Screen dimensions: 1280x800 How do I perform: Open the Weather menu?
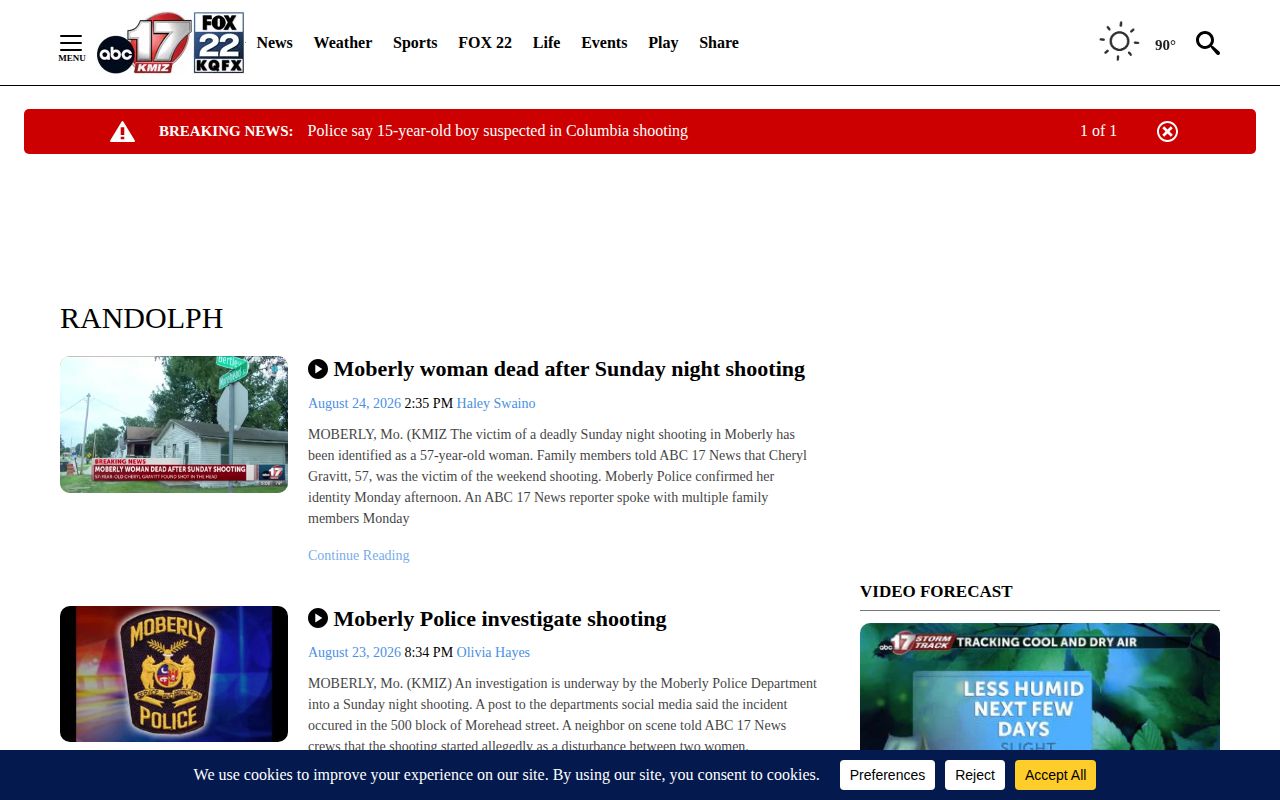click(x=343, y=43)
